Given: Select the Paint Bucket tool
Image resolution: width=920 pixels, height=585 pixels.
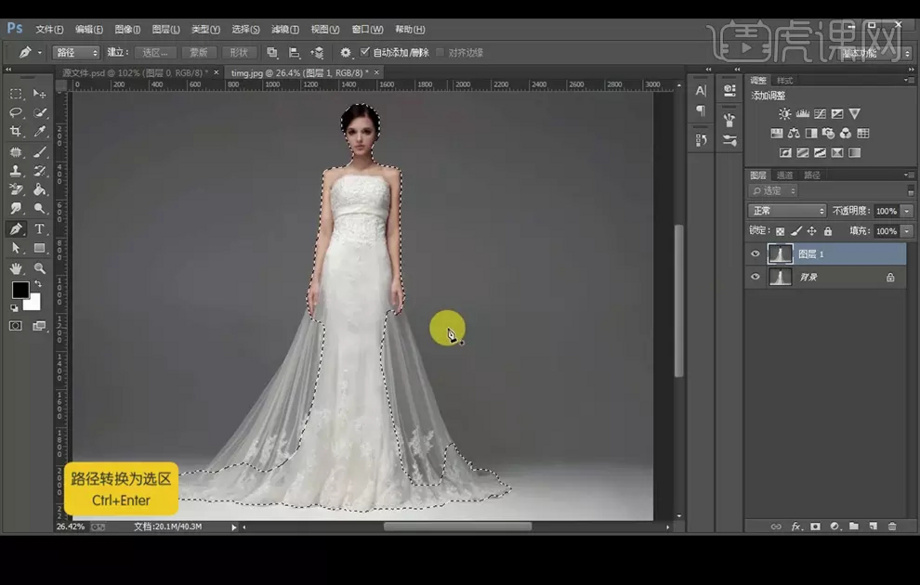Looking at the screenshot, I should coord(39,190).
